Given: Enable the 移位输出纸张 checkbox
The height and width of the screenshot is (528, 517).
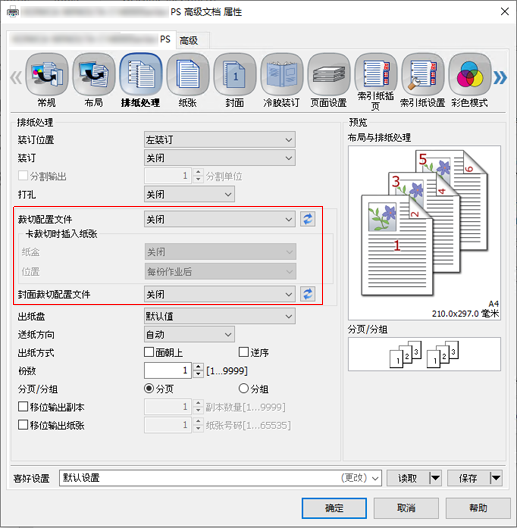Looking at the screenshot, I should point(23,425).
